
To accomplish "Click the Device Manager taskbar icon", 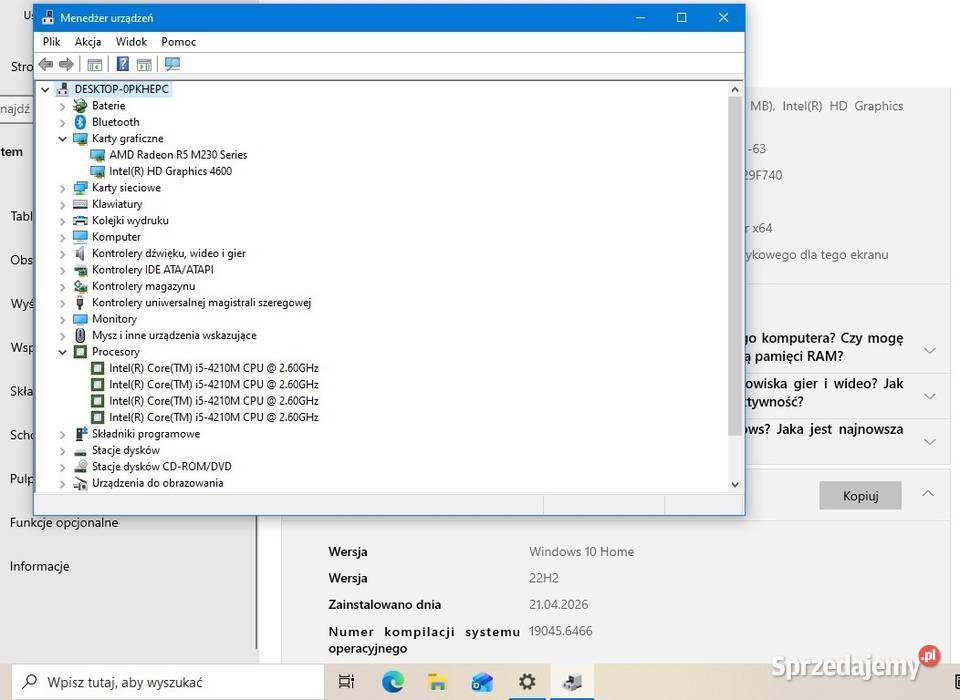I will click(x=572, y=682).
